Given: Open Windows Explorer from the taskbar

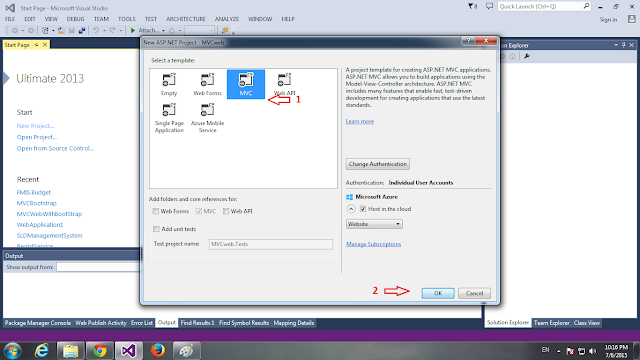Looking at the screenshot, I should 70,351.
